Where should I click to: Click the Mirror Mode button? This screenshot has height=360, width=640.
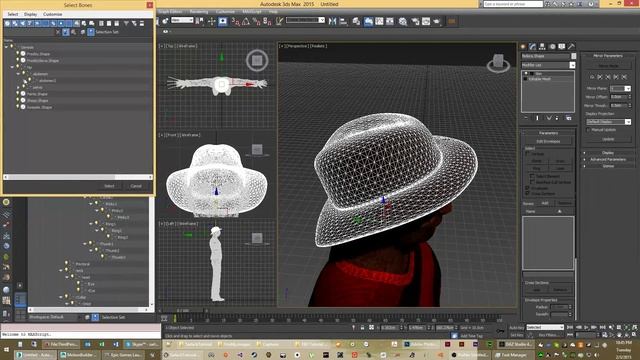click(608, 66)
